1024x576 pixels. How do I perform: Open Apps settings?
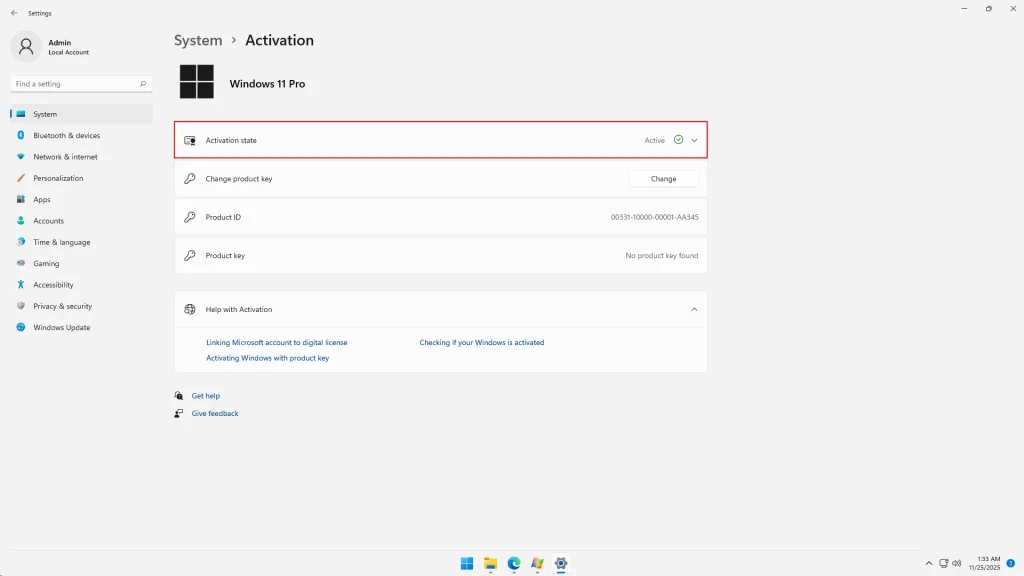click(x=42, y=199)
